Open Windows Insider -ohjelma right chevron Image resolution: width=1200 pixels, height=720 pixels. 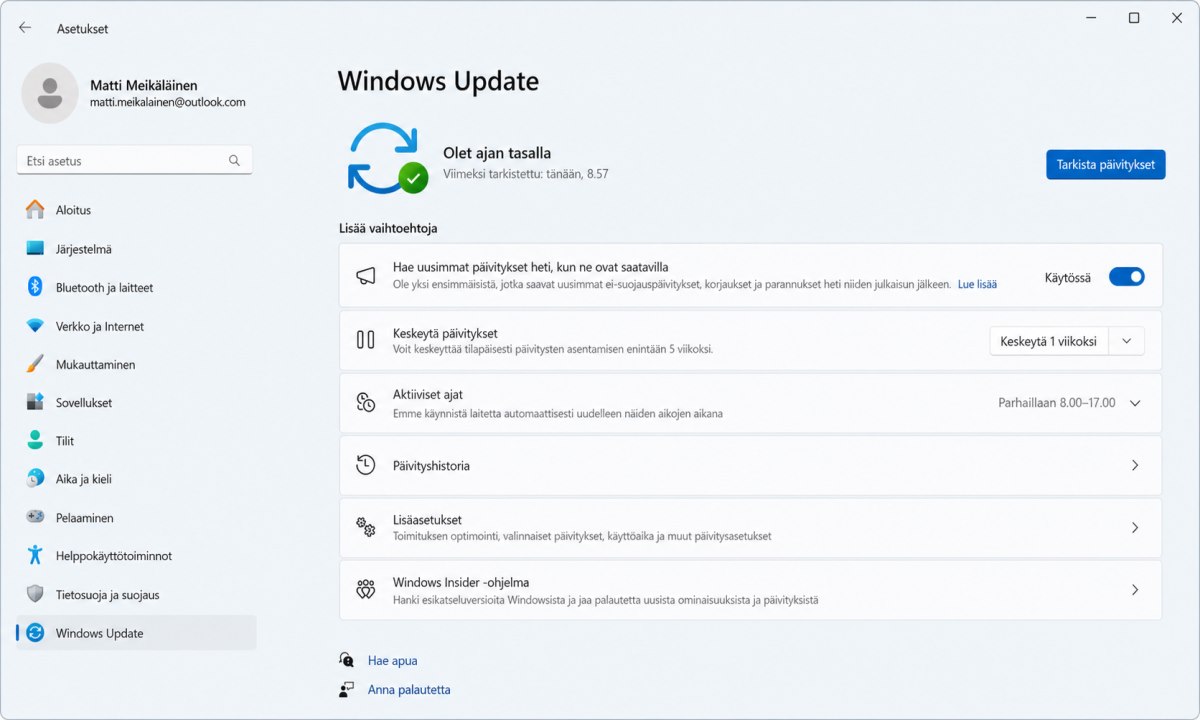point(1135,590)
